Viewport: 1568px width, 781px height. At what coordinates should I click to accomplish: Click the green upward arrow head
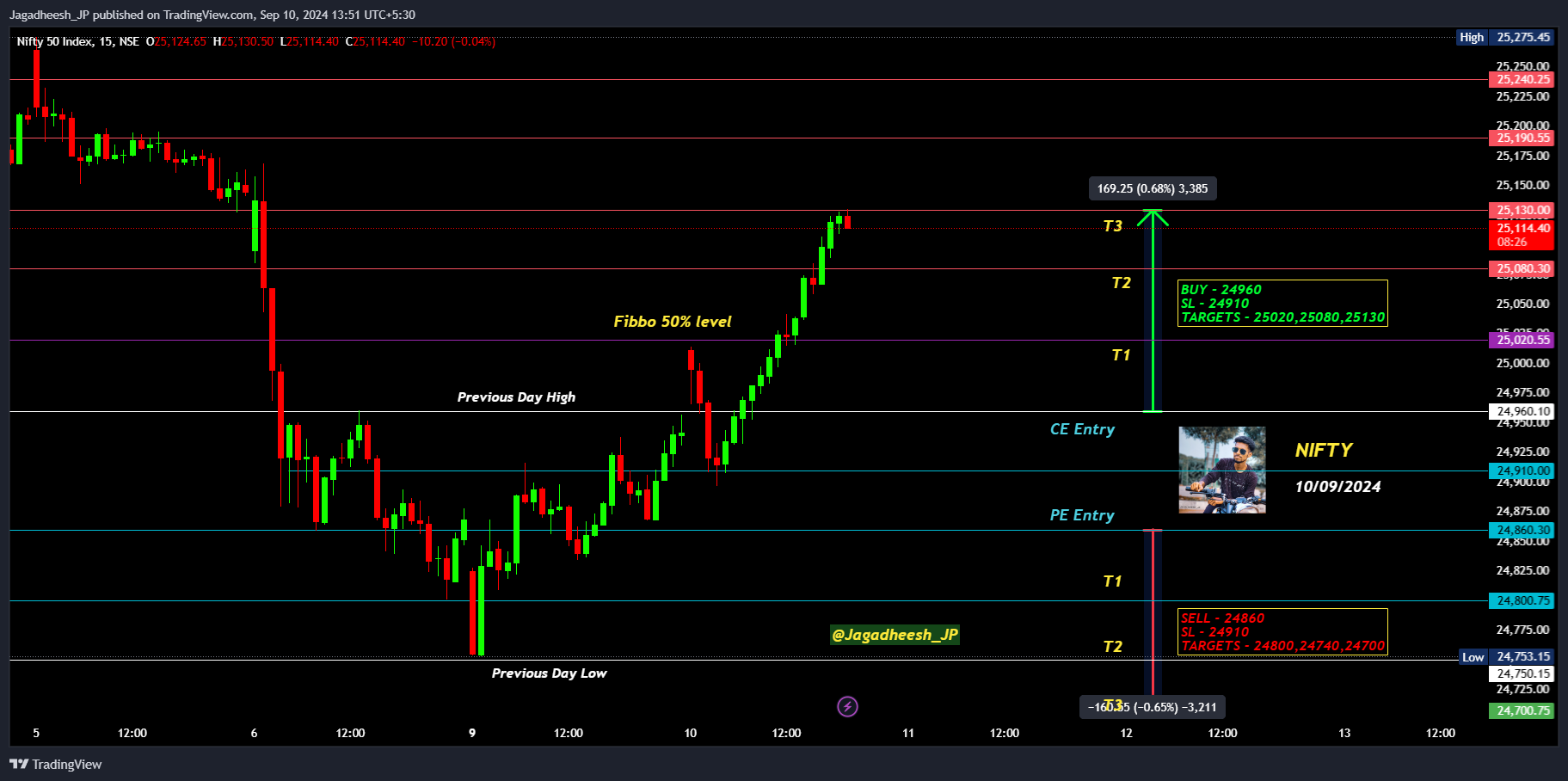(x=1153, y=218)
